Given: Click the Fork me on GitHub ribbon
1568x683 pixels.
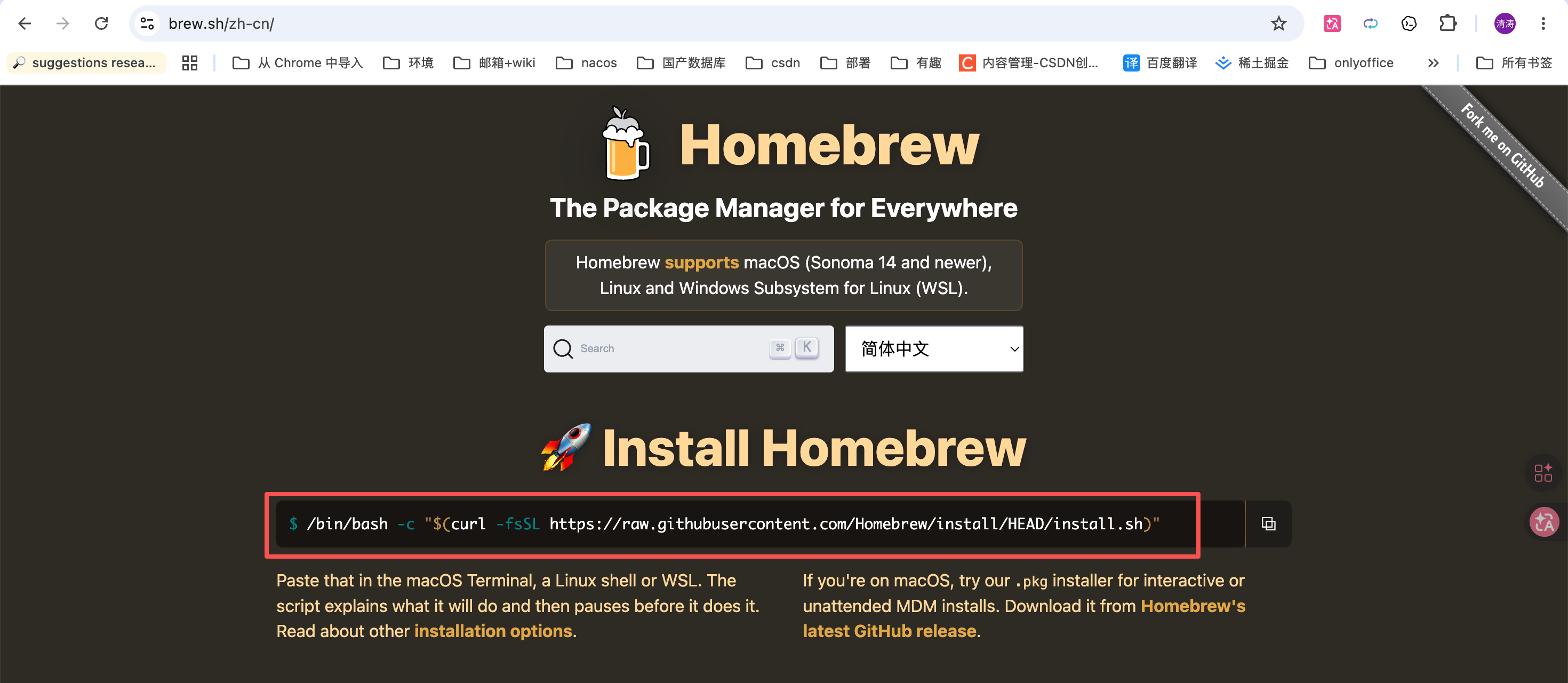Looking at the screenshot, I should point(1502,146).
